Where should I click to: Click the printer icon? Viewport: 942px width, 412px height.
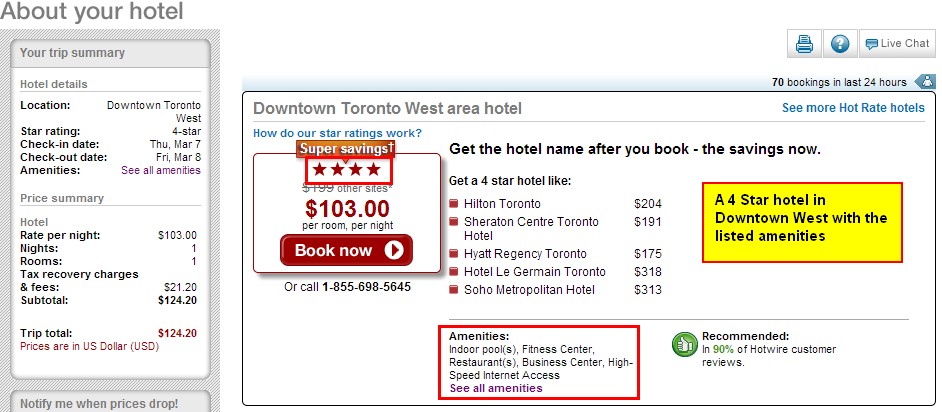click(804, 44)
